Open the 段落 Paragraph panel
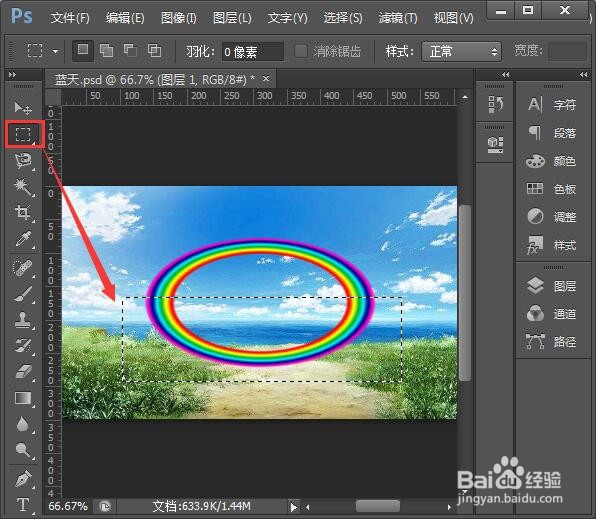 552,133
